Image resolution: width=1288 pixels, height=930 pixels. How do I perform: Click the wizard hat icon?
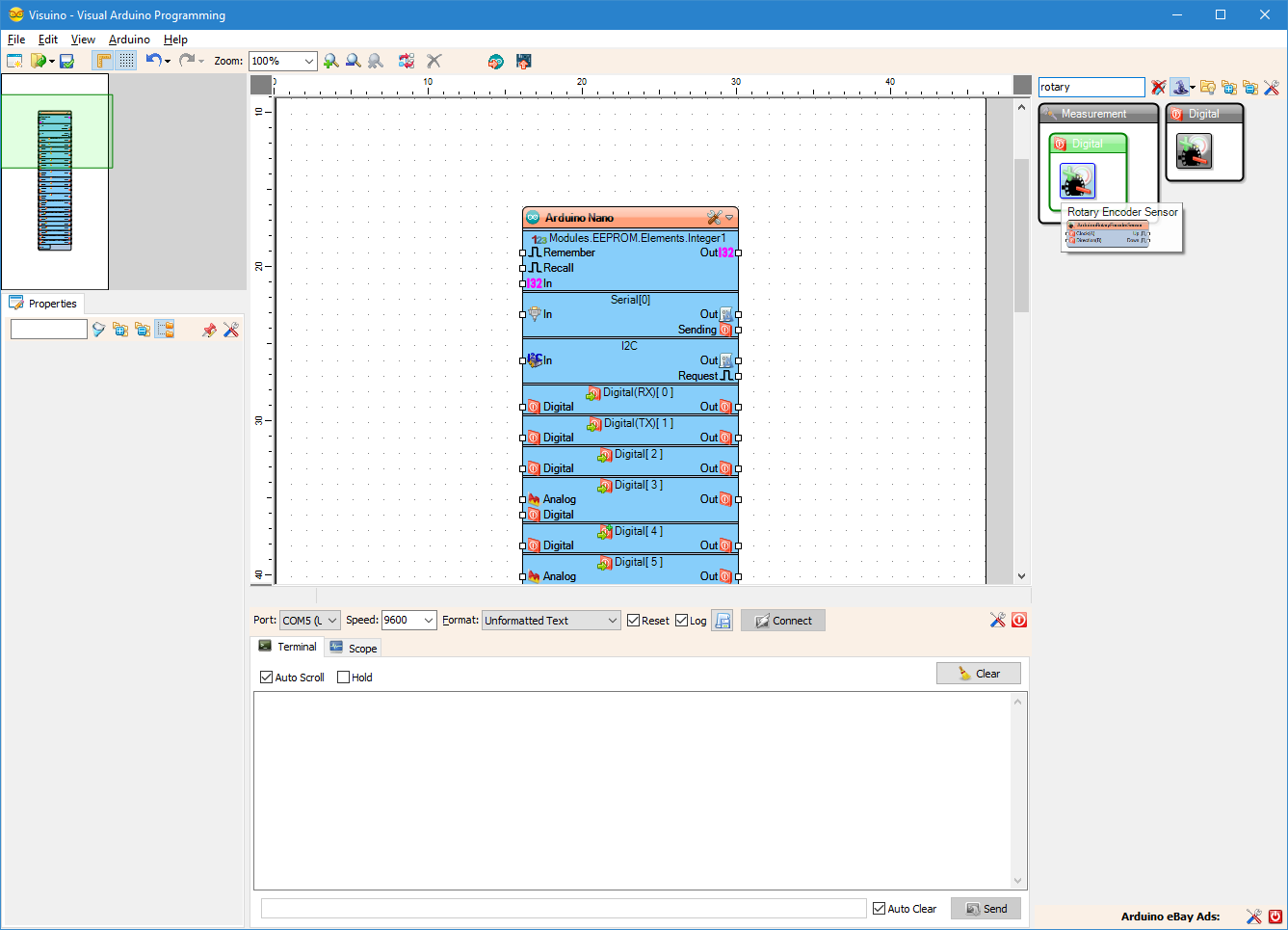point(1179,87)
